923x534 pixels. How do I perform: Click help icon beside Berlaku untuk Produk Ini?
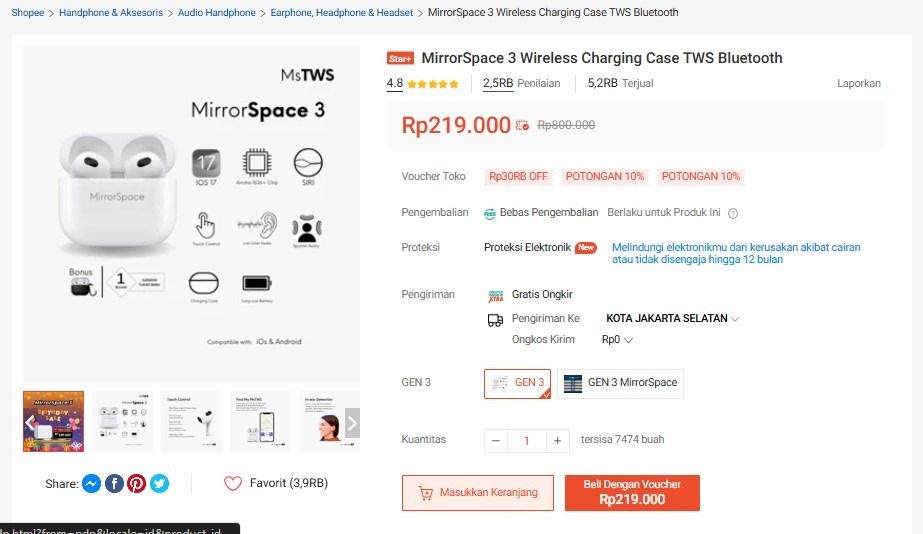point(733,213)
